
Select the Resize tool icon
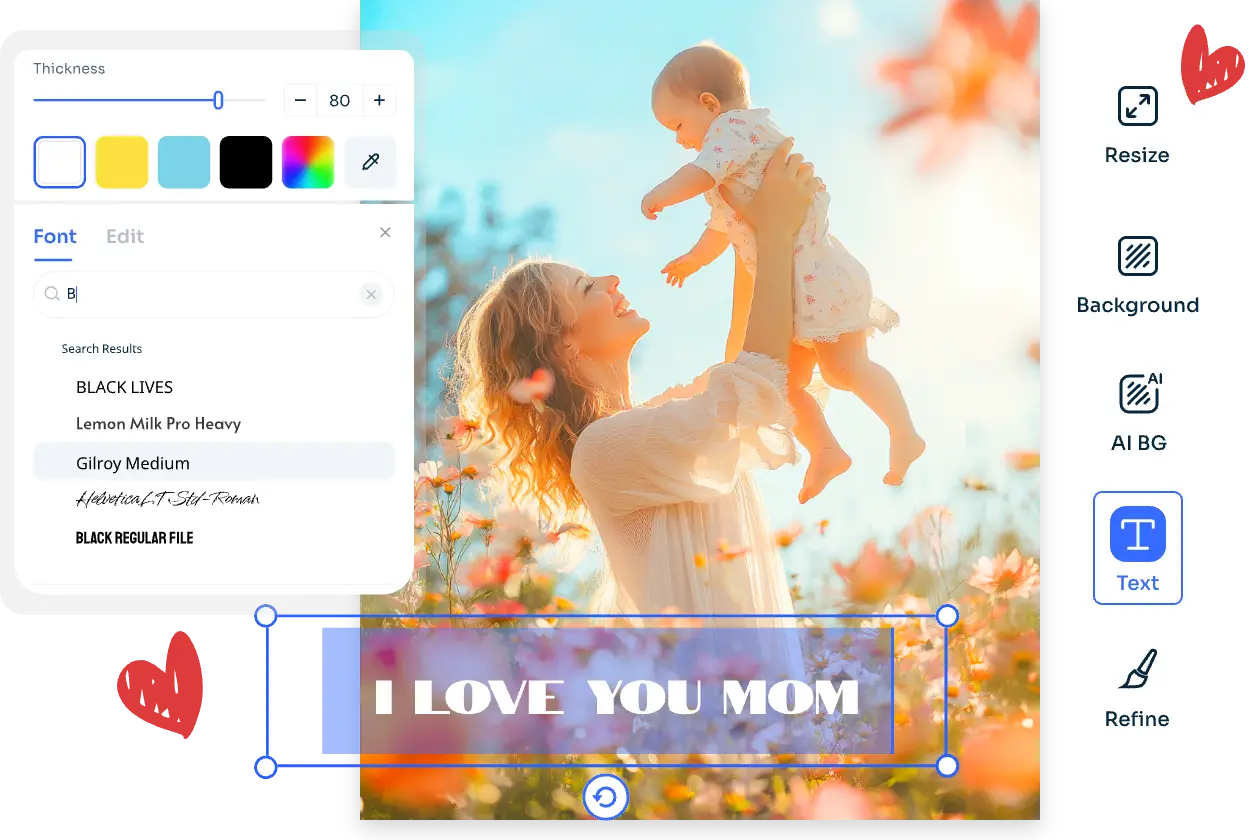click(x=1137, y=107)
